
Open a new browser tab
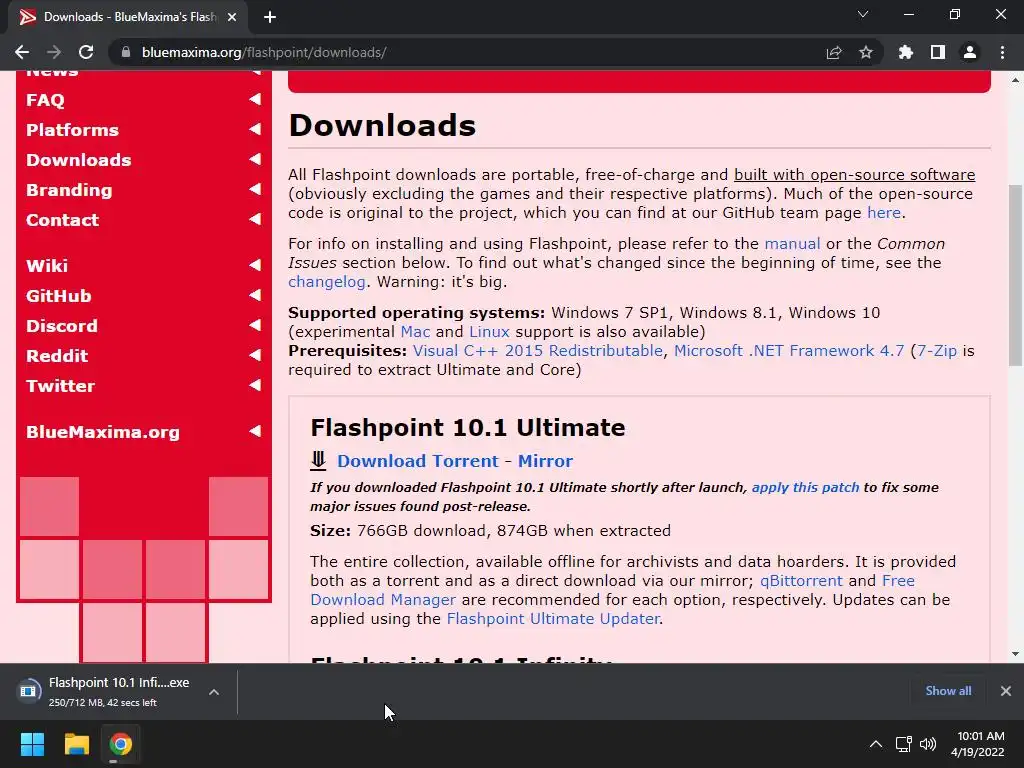[x=270, y=17]
